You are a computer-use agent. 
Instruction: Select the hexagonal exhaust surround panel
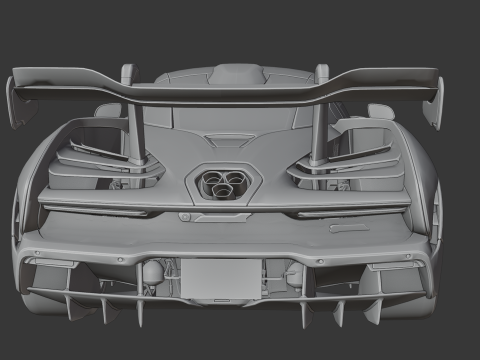224,184
